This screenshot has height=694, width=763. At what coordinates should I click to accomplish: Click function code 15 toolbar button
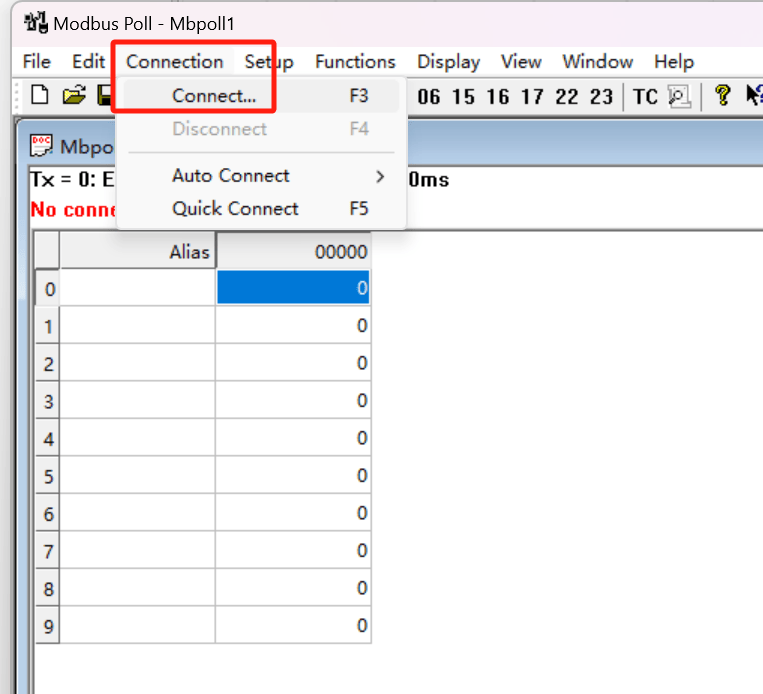[463, 96]
